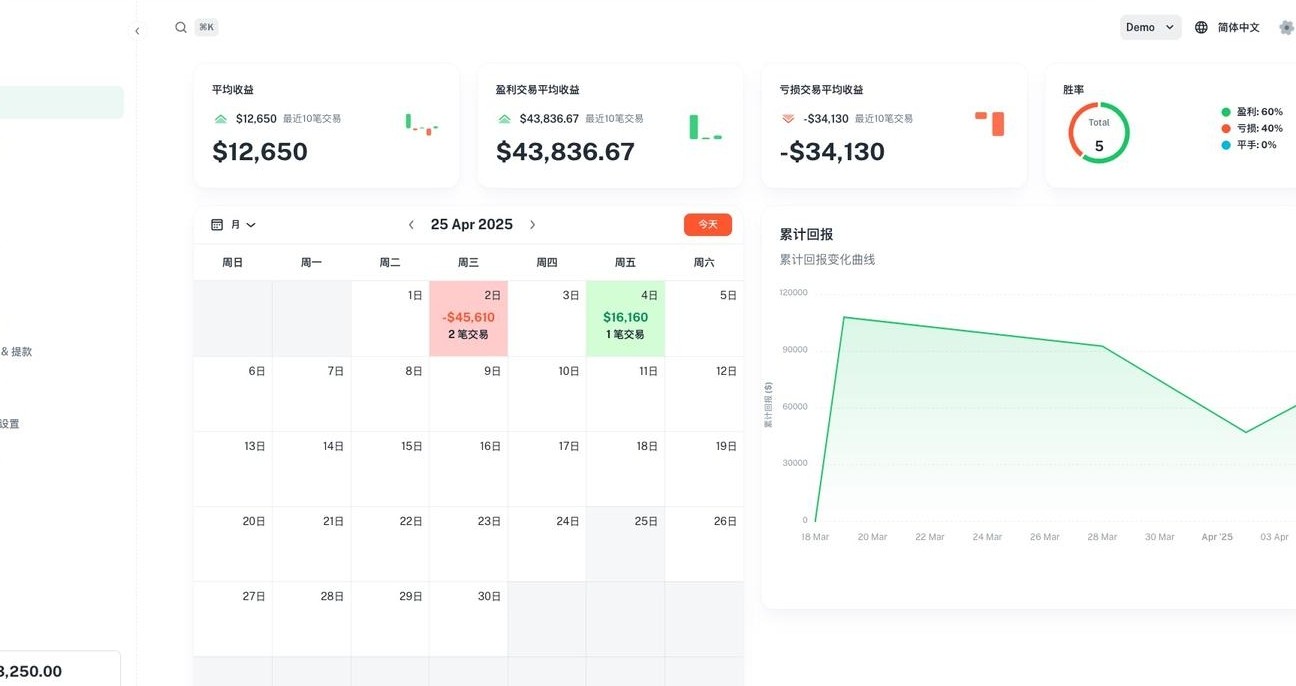
Task: Click the green up-arrow icon in 平均收益 card
Action: pos(221,119)
